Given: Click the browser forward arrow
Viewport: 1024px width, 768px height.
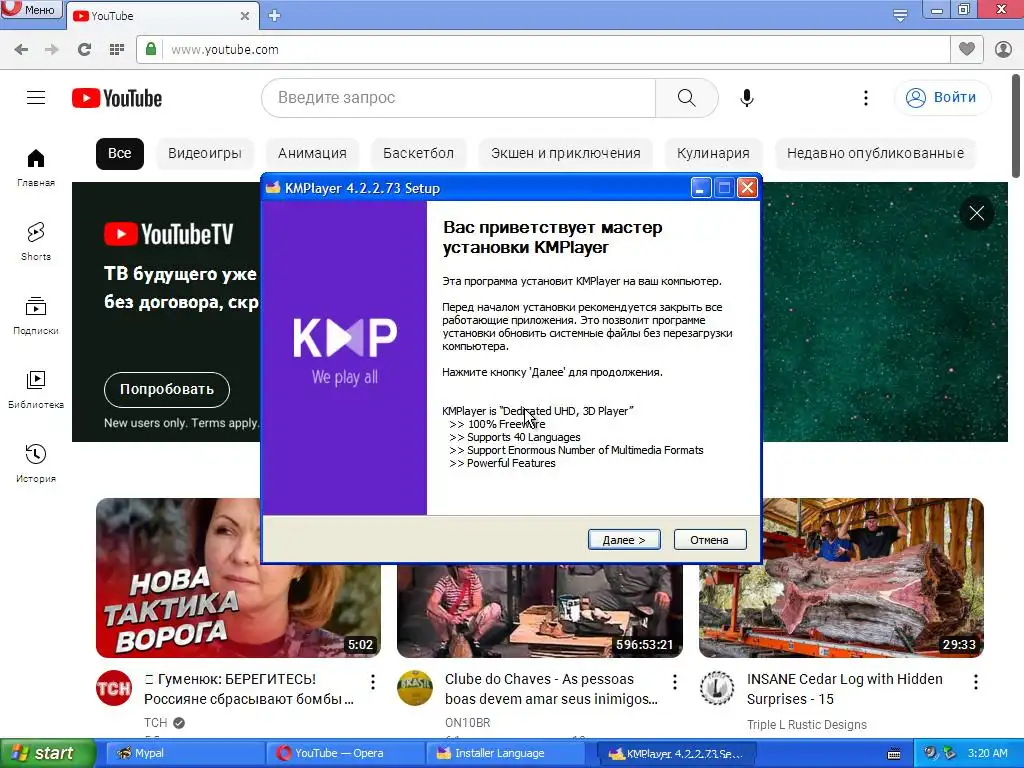Looking at the screenshot, I should click(52, 49).
